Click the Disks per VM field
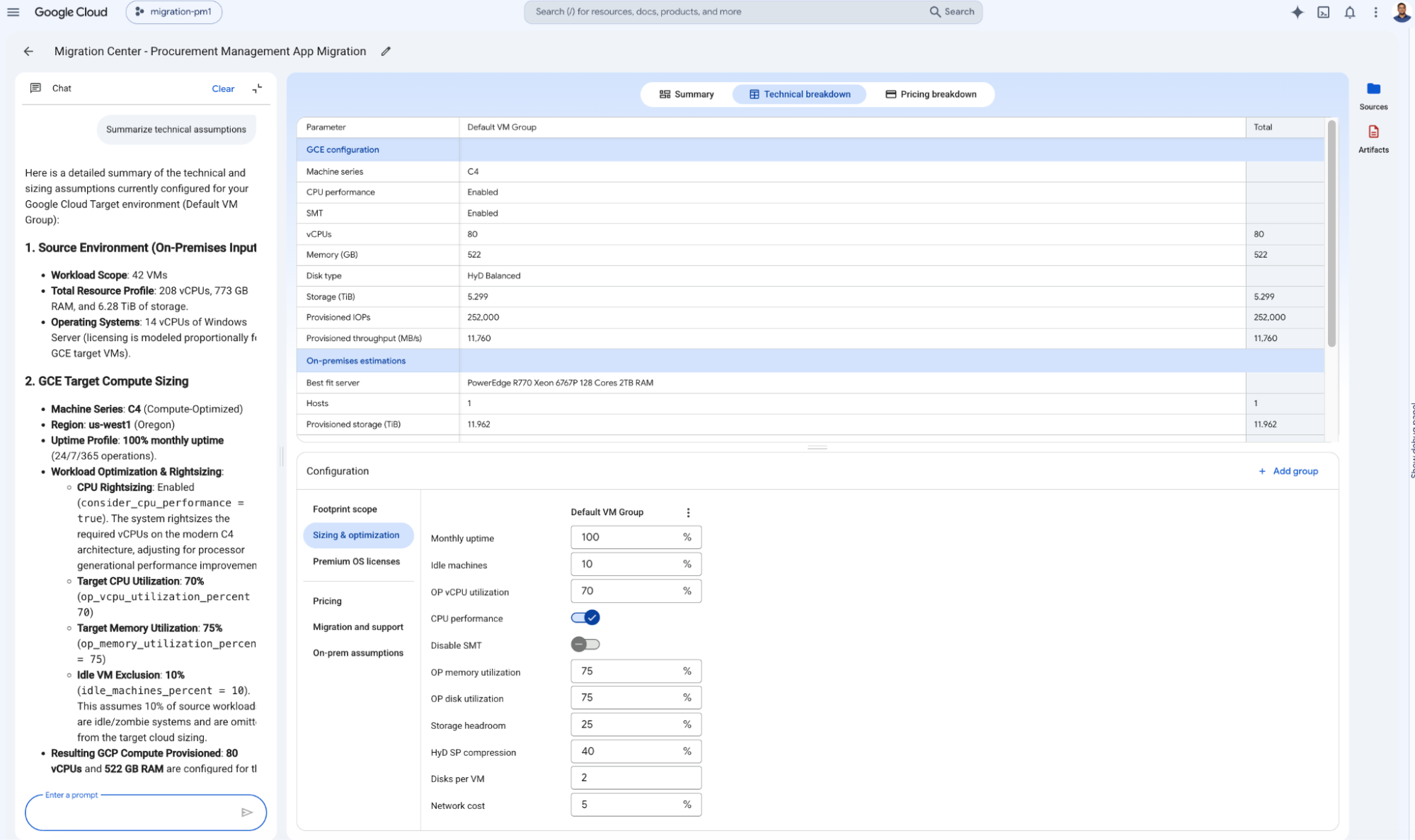Viewport: 1415px width, 840px height. 636,778
